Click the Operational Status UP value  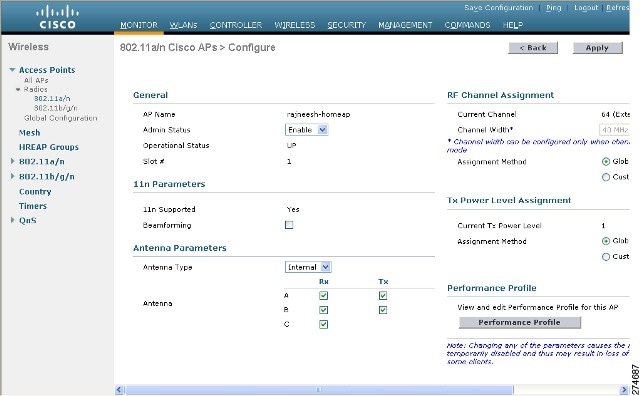(291, 145)
